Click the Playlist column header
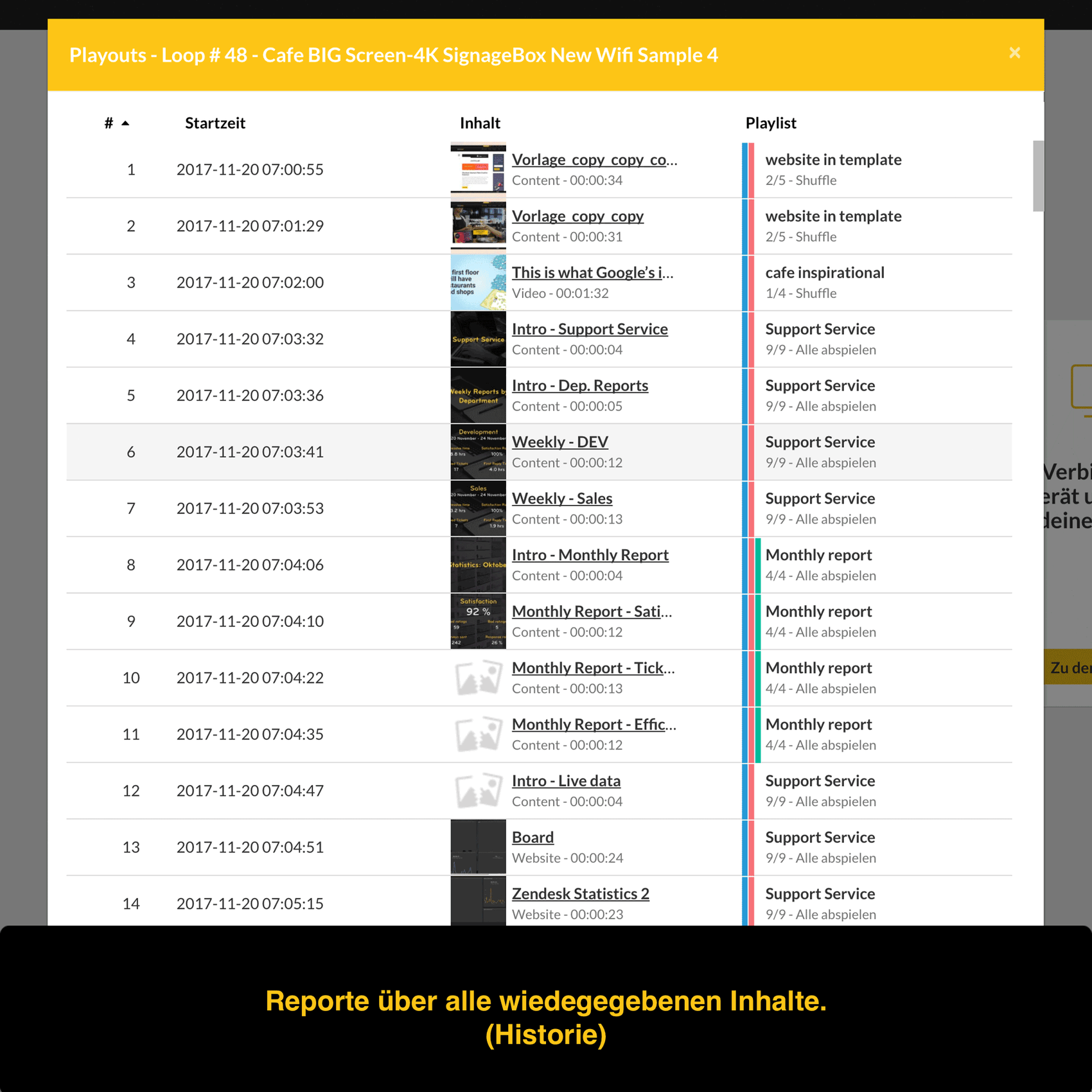This screenshot has height=1092, width=1092. [x=770, y=123]
